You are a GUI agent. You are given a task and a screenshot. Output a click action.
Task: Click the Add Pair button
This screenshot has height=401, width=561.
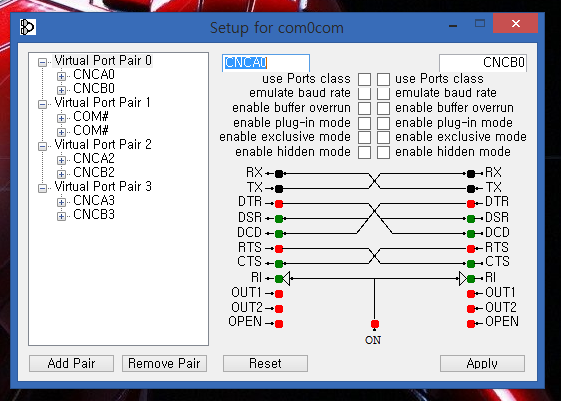(x=71, y=363)
